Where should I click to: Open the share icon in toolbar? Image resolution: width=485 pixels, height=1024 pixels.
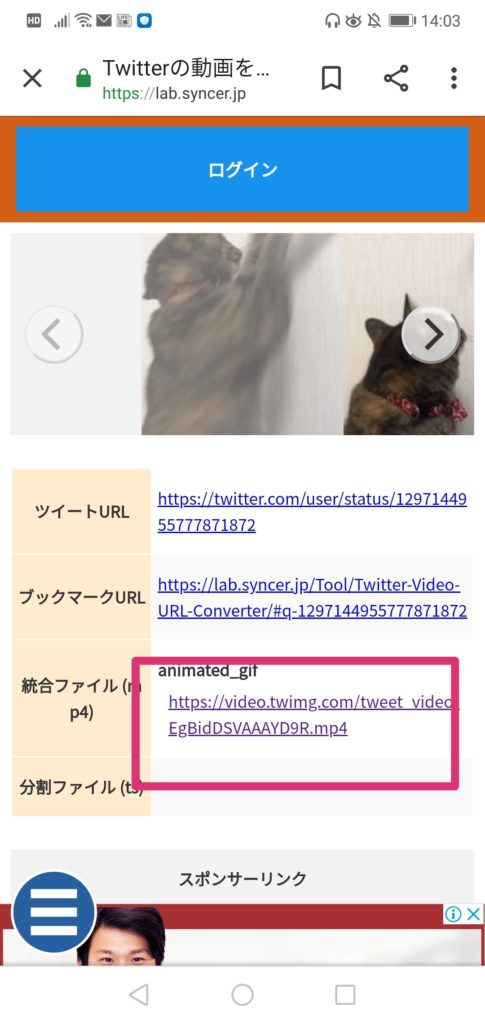click(x=396, y=78)
